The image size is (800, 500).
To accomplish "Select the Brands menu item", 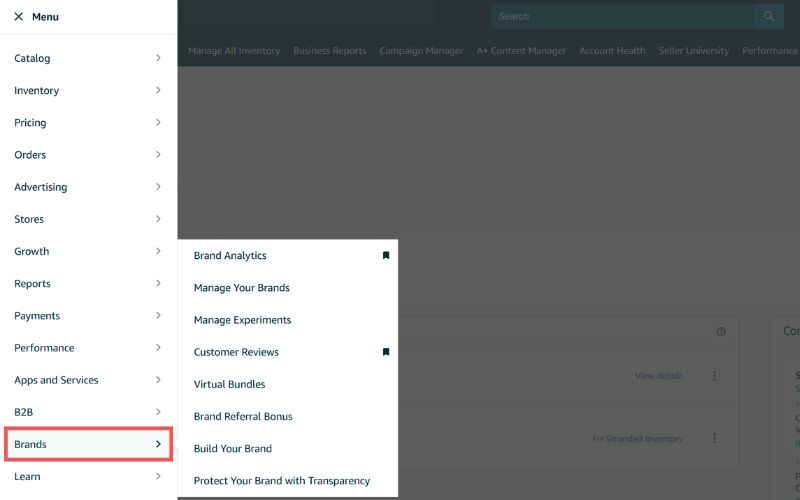I will click(88, 444).
